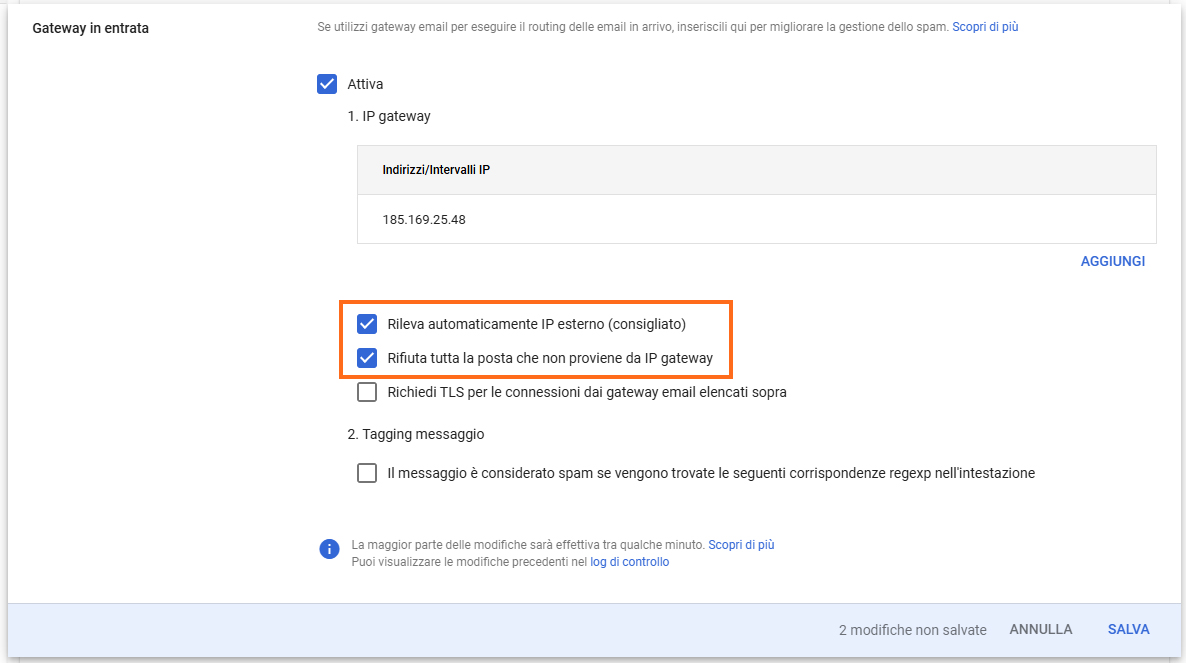Image resolution: width=1186 pixels, height=663 pixels.
Task: Click the 'La maggior parte delle modifiche' notice
Action: tap(528, 545)
